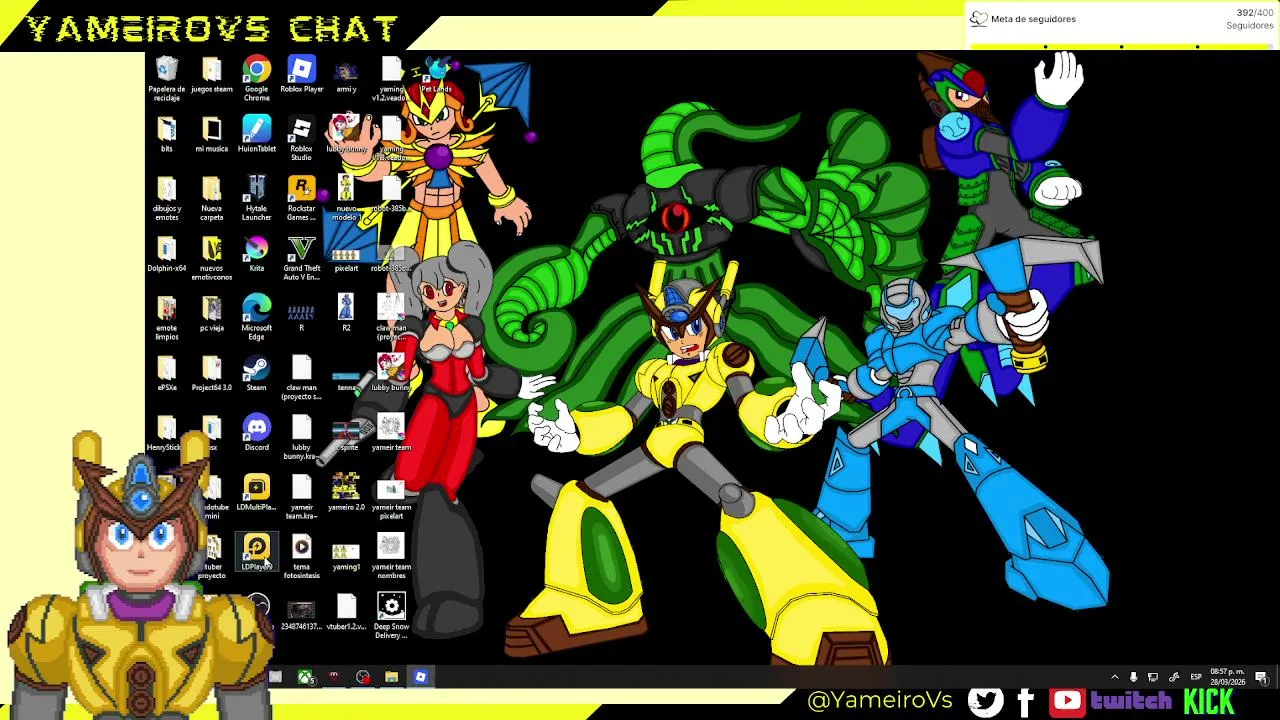Screen dimensions: 1280x720
Task: Launch the Roblox Player shortcut
Action: click(x=301, y=75)
